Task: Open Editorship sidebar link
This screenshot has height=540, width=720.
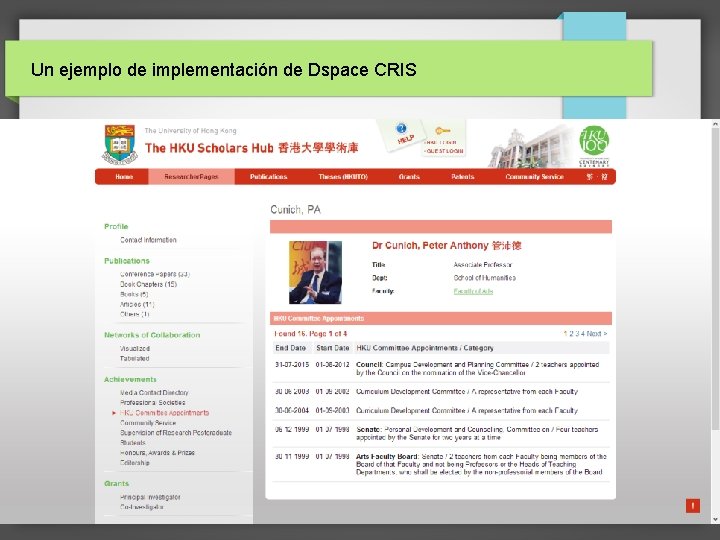Action: point(135,463)
